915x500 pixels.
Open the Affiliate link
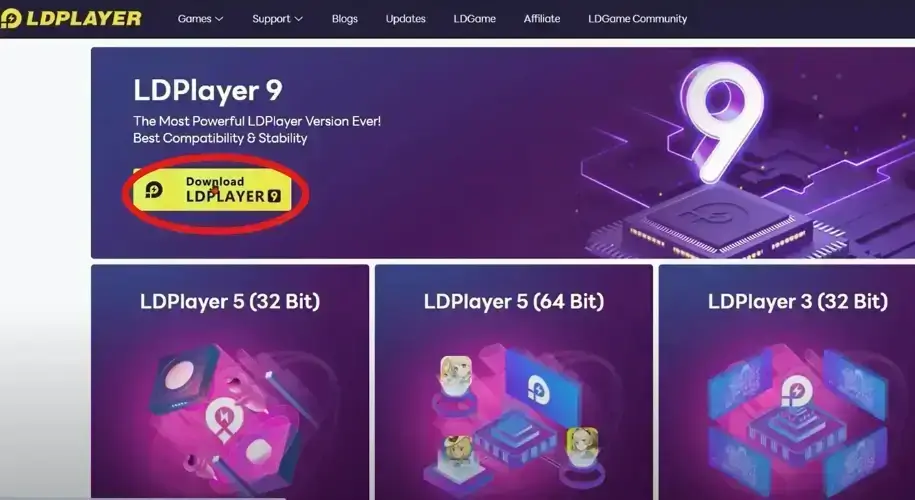[x=542, y=19]
